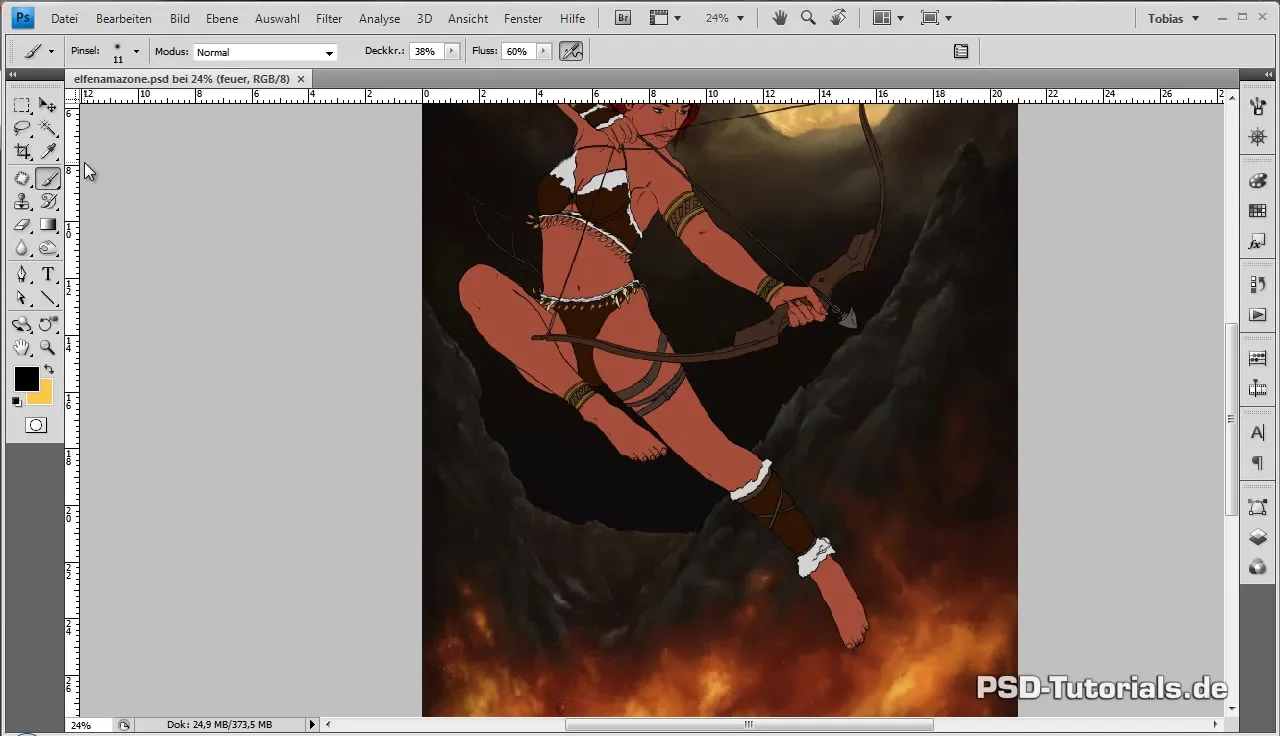Close the elfenamazone.psd document tab
Viewport: 1280px width, 736px height.
click(301, 78)
